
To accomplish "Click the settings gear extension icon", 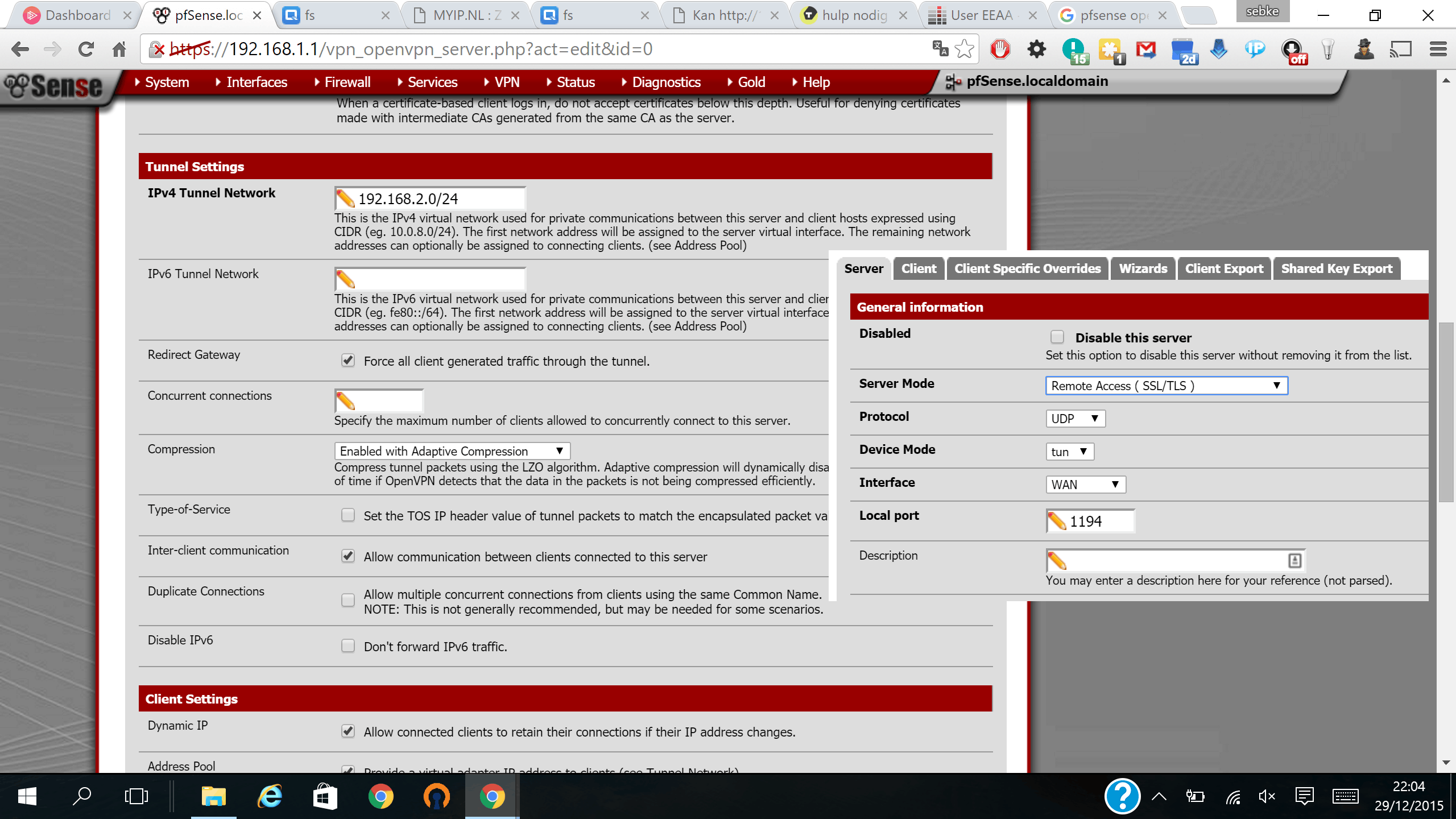I will (x=1037, y=49).
